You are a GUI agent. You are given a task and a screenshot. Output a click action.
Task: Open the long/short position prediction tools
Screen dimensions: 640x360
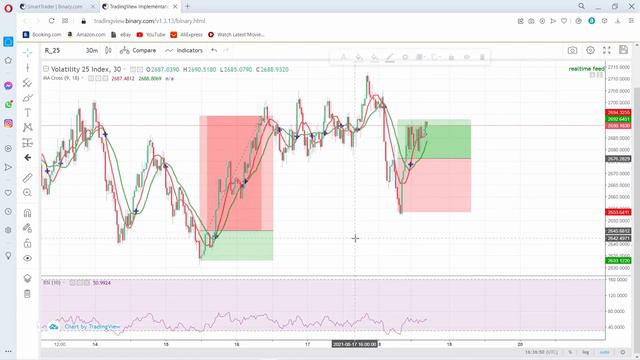(x=27, y=143)
